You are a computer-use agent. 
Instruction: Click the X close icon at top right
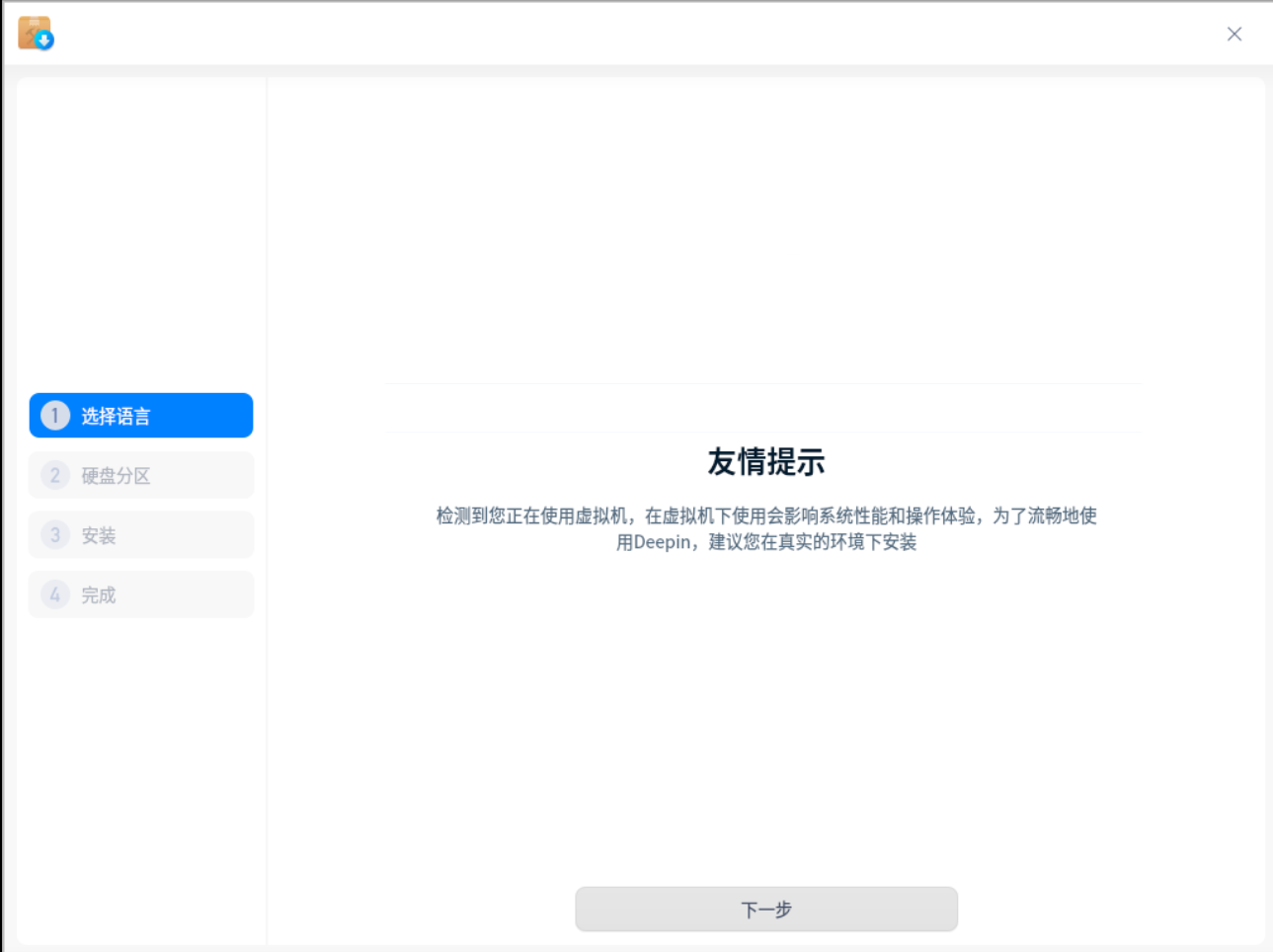point(1233,34)
